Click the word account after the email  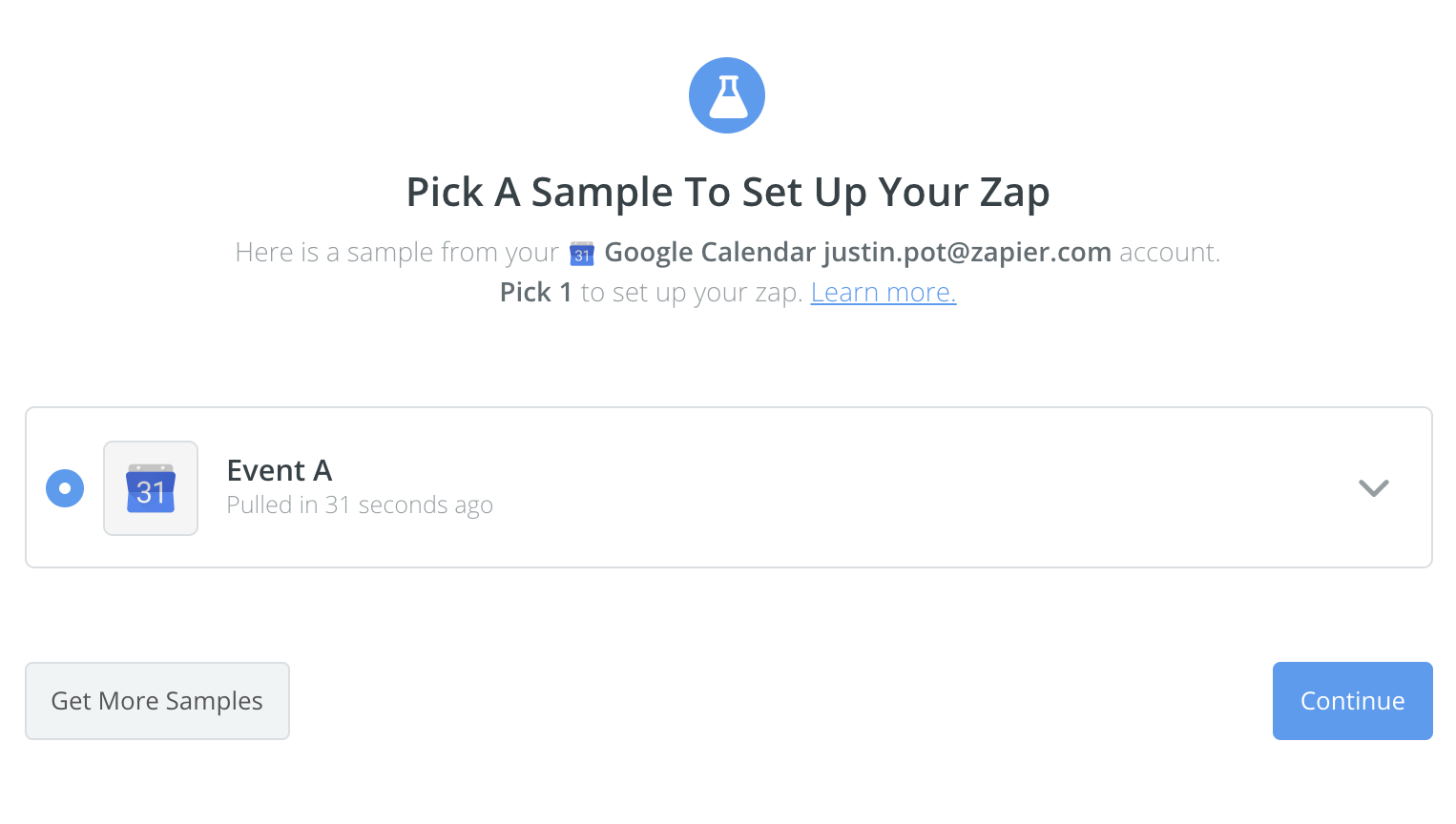point(1168,252)
